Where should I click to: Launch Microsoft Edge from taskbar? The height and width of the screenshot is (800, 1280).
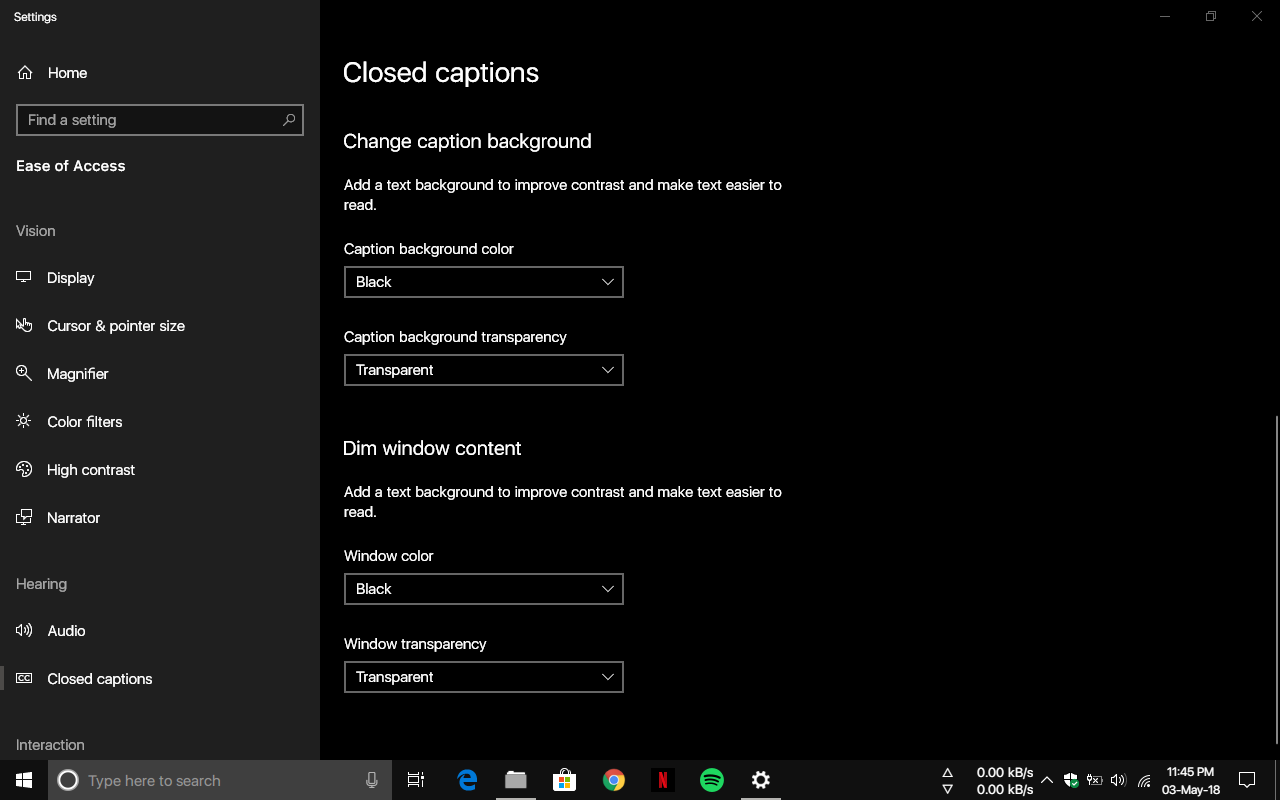coord(467,780)
